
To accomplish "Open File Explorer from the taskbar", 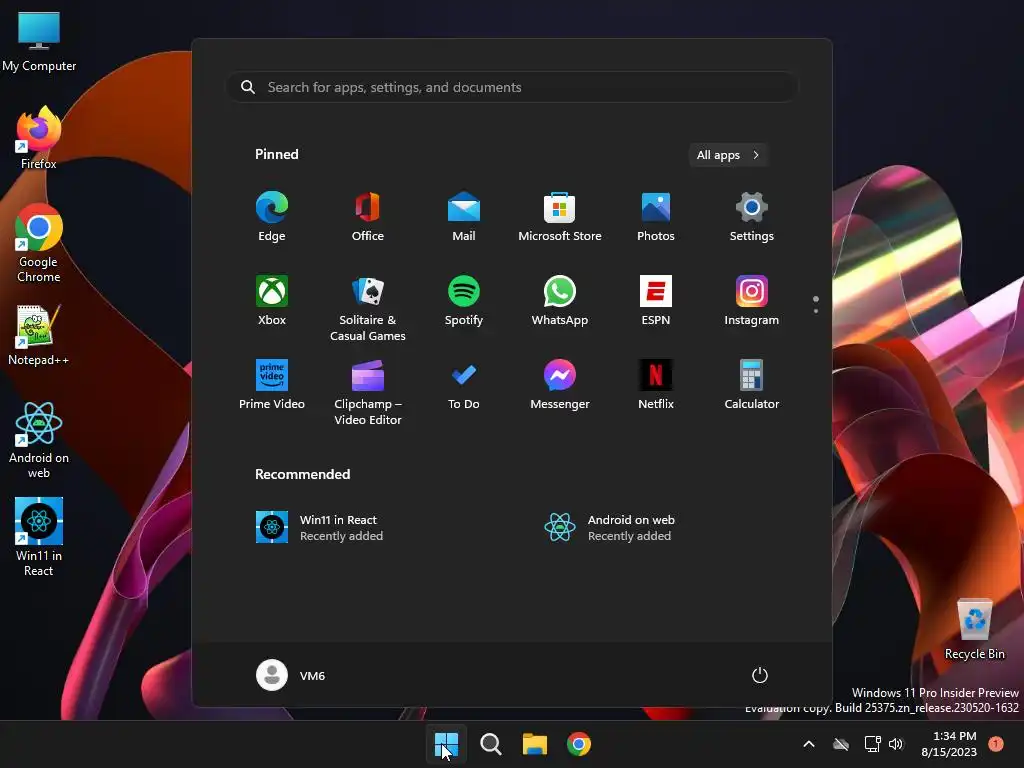I will (535, 744).
